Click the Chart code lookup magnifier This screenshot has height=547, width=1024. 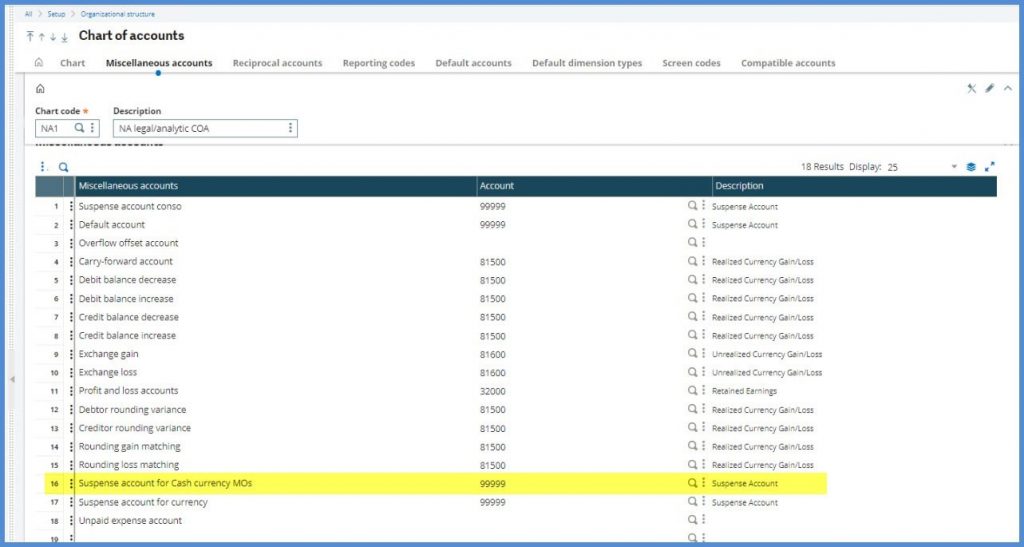coord(80,128)
